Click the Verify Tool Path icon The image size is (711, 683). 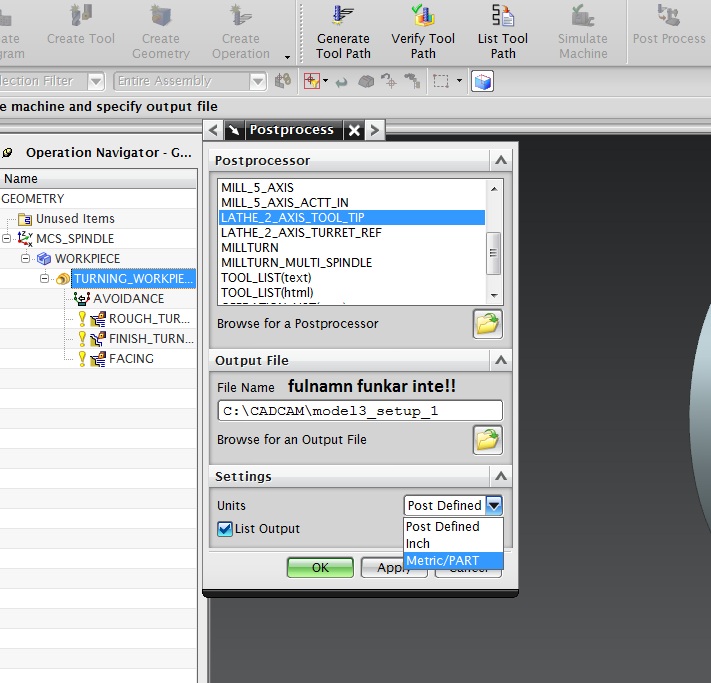point(423,15)
